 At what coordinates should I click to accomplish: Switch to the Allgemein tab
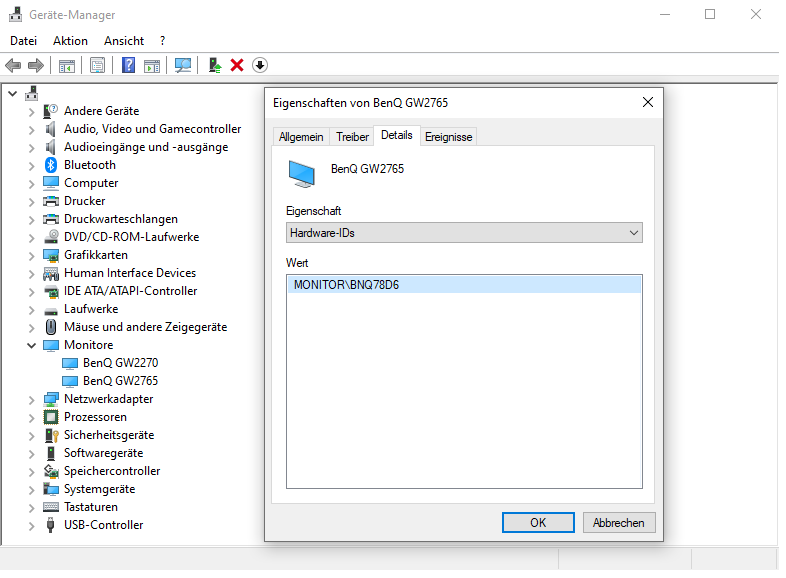point(301,137)
